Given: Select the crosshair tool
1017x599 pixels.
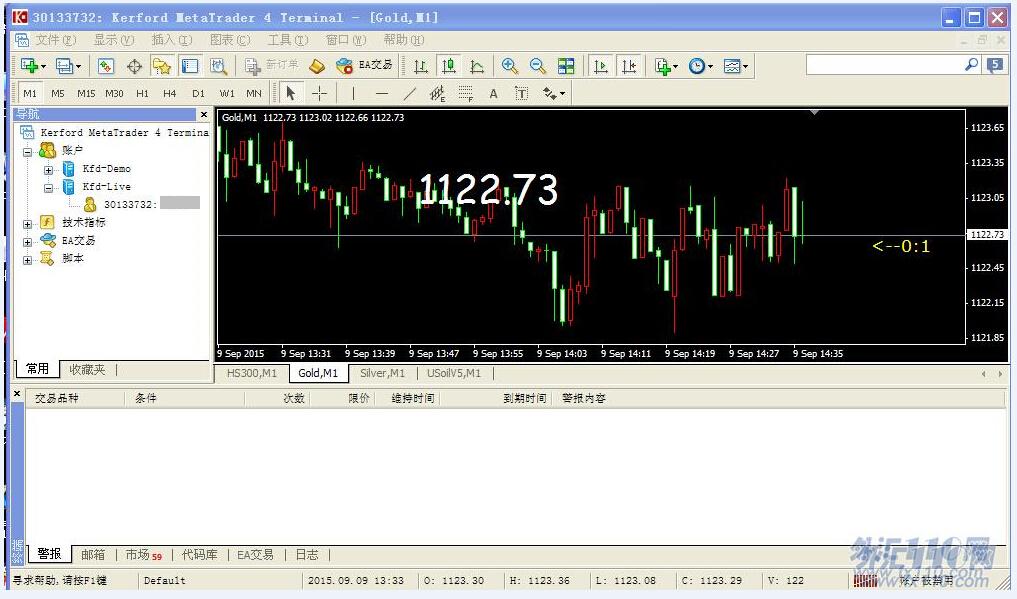Looking at the screenshot, I should pos(319,93).
